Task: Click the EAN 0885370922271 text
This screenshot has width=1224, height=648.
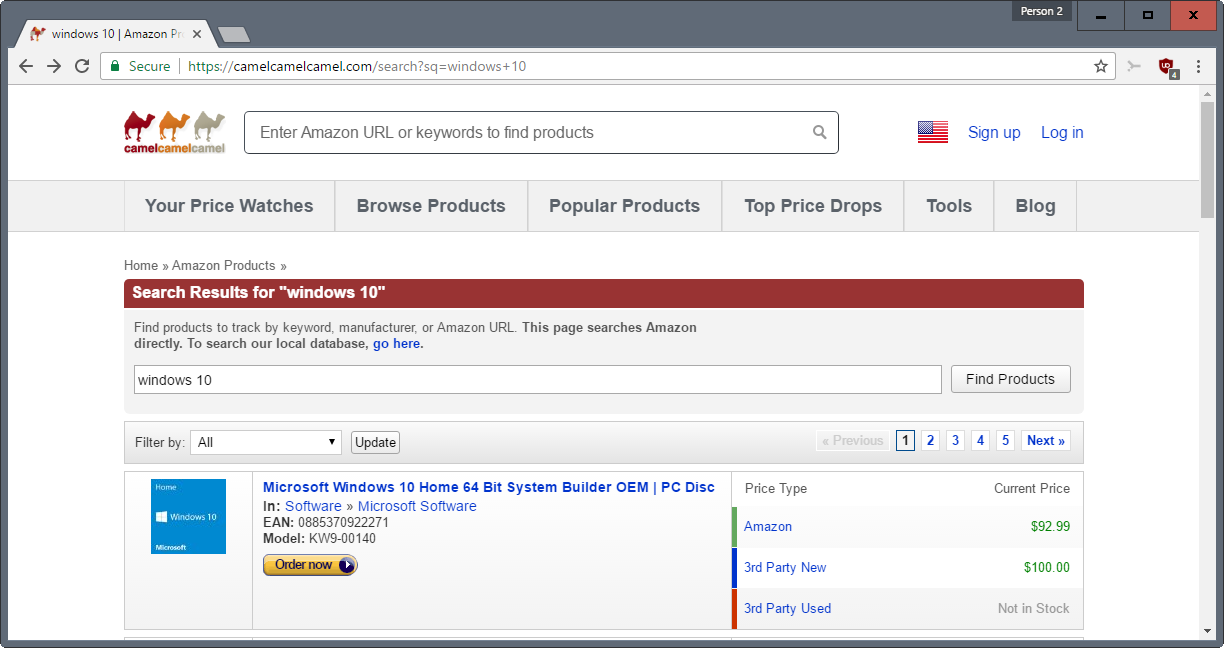Action: coord(326,522)
